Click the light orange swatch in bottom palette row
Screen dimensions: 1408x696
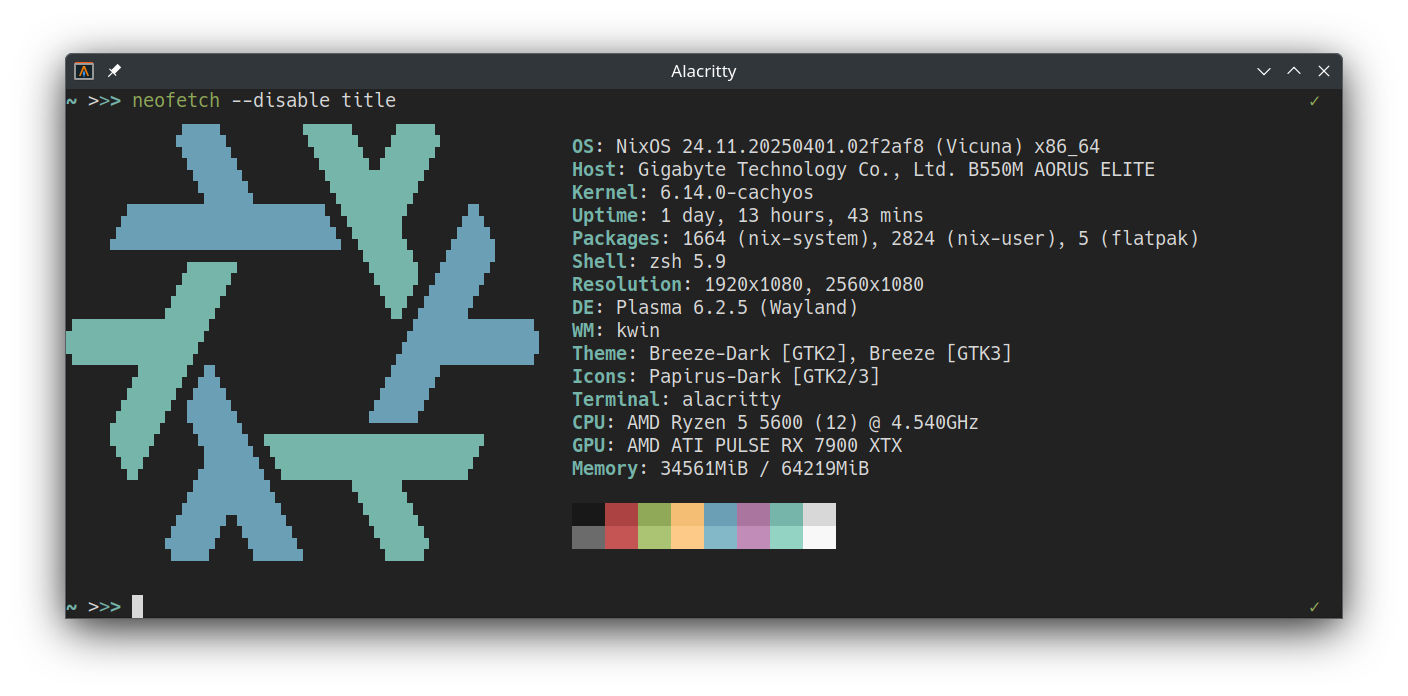(x=687, y=537)
